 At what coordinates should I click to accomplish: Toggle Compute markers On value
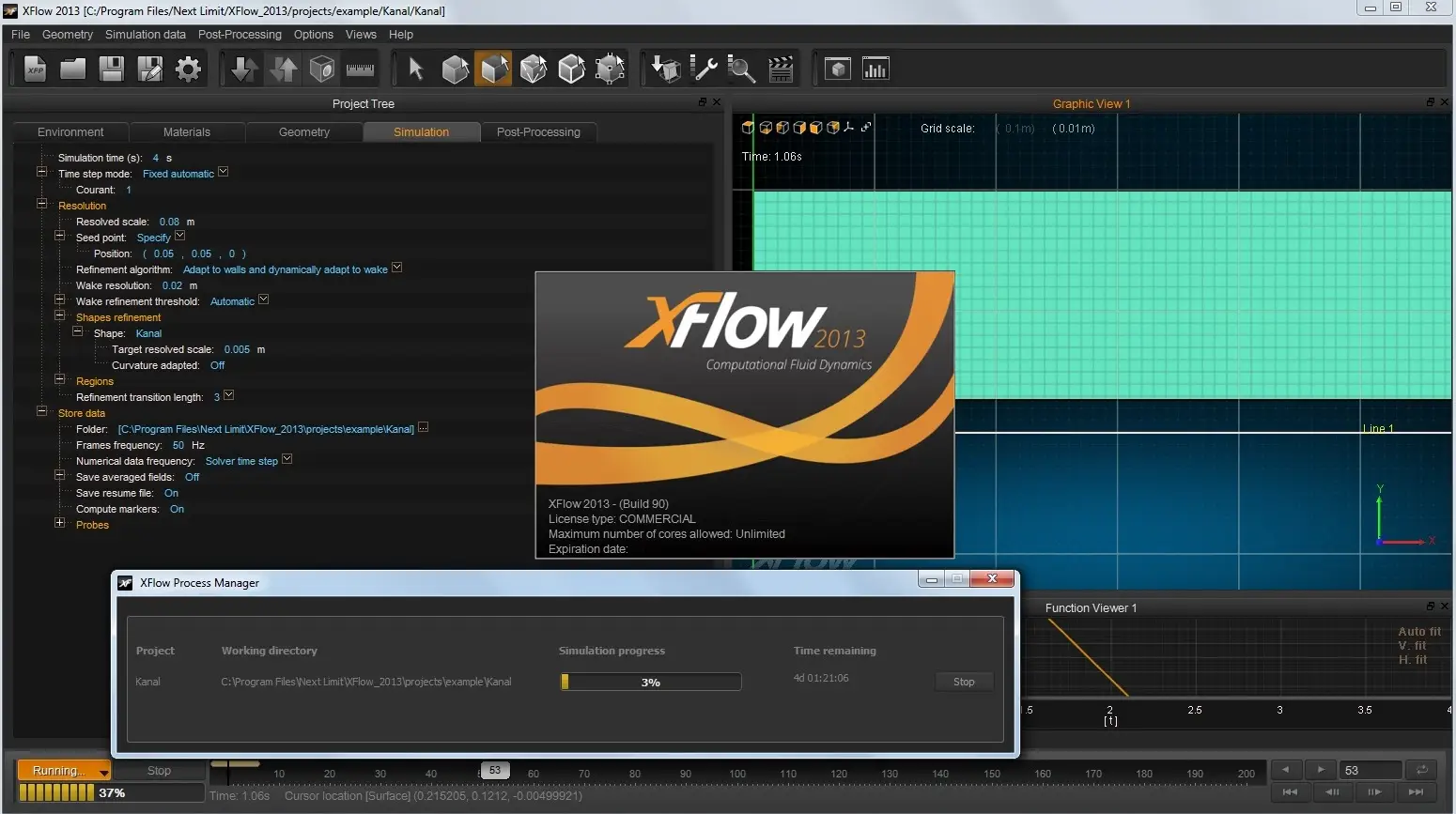pos(177,509)
